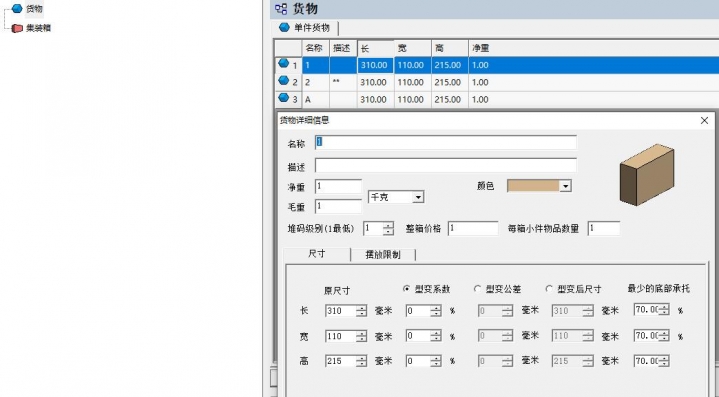
Task: Click 高 original size field 215
Action: (346, 361)
